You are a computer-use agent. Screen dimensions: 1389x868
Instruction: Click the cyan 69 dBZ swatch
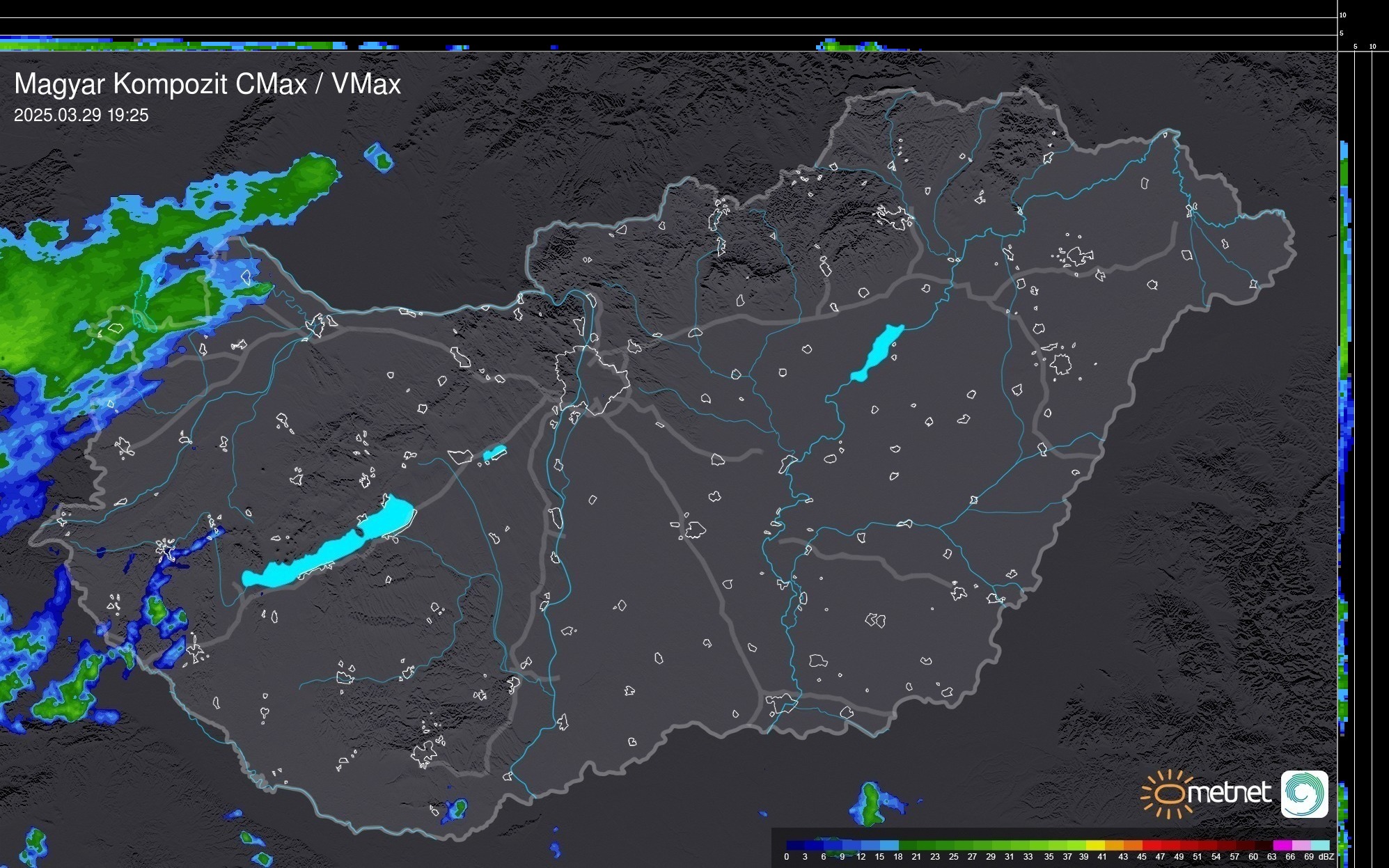[1319, 846]
